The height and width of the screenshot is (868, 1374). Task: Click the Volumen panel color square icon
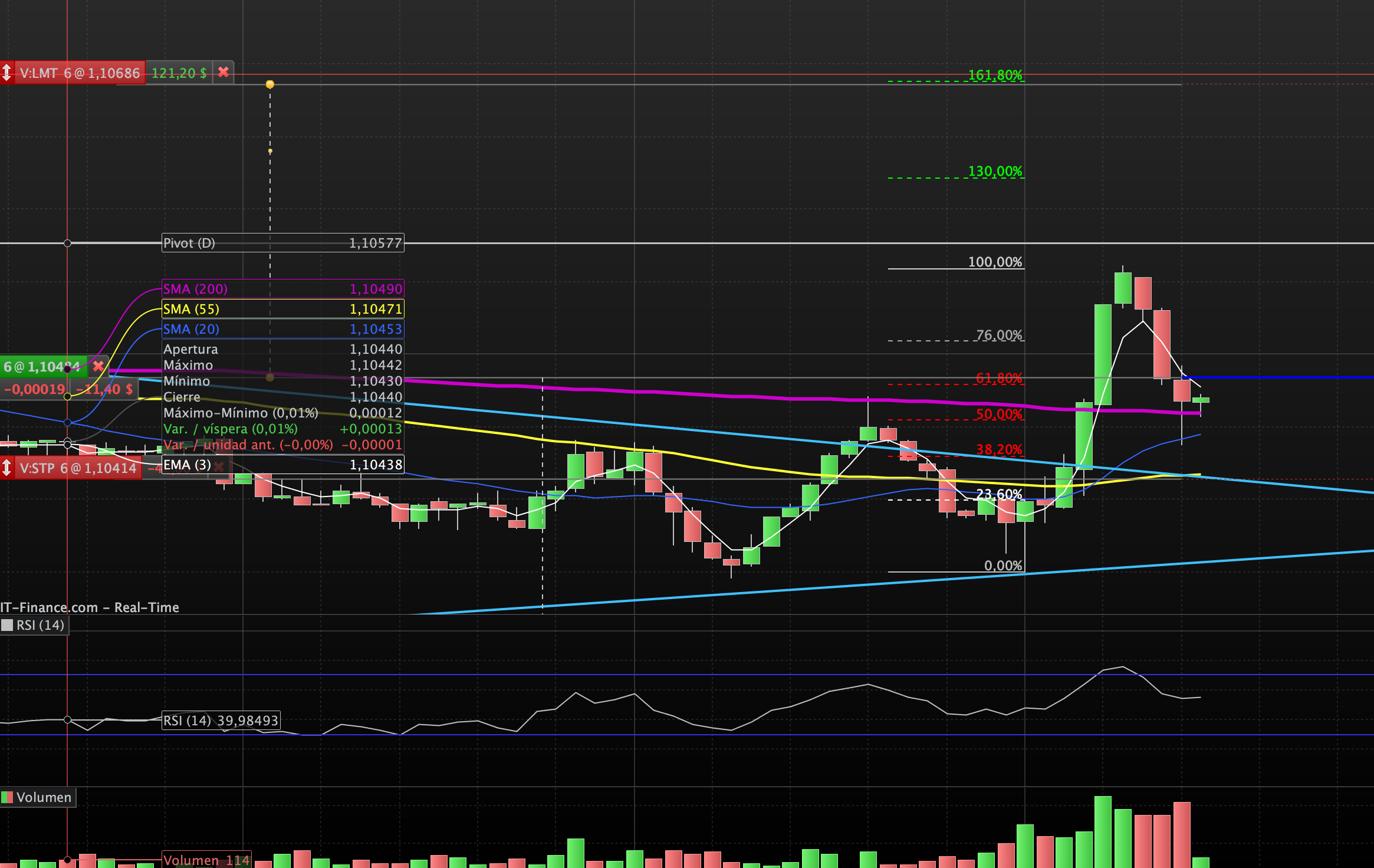[7, 797]
